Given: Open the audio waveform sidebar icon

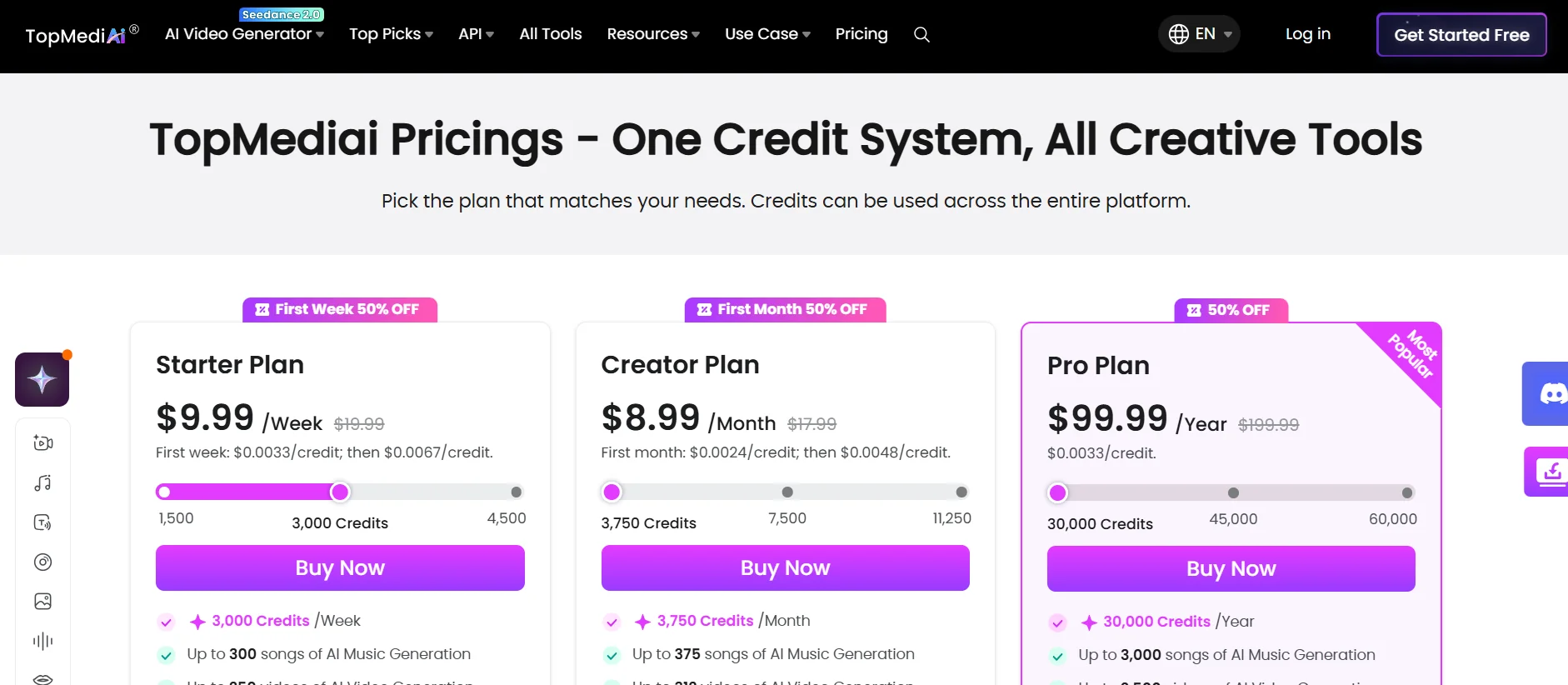Looking at the screenshot, I should [x=42, y=641].
